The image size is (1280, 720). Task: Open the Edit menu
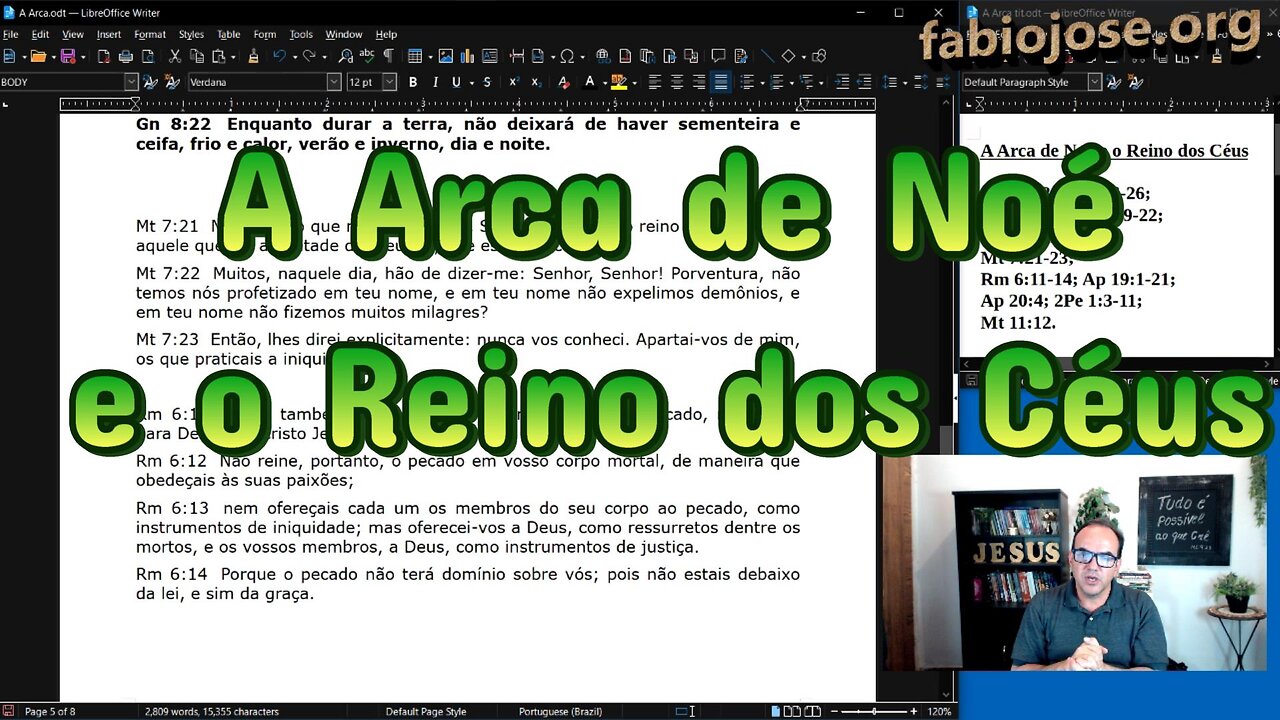tap(40, 34)
